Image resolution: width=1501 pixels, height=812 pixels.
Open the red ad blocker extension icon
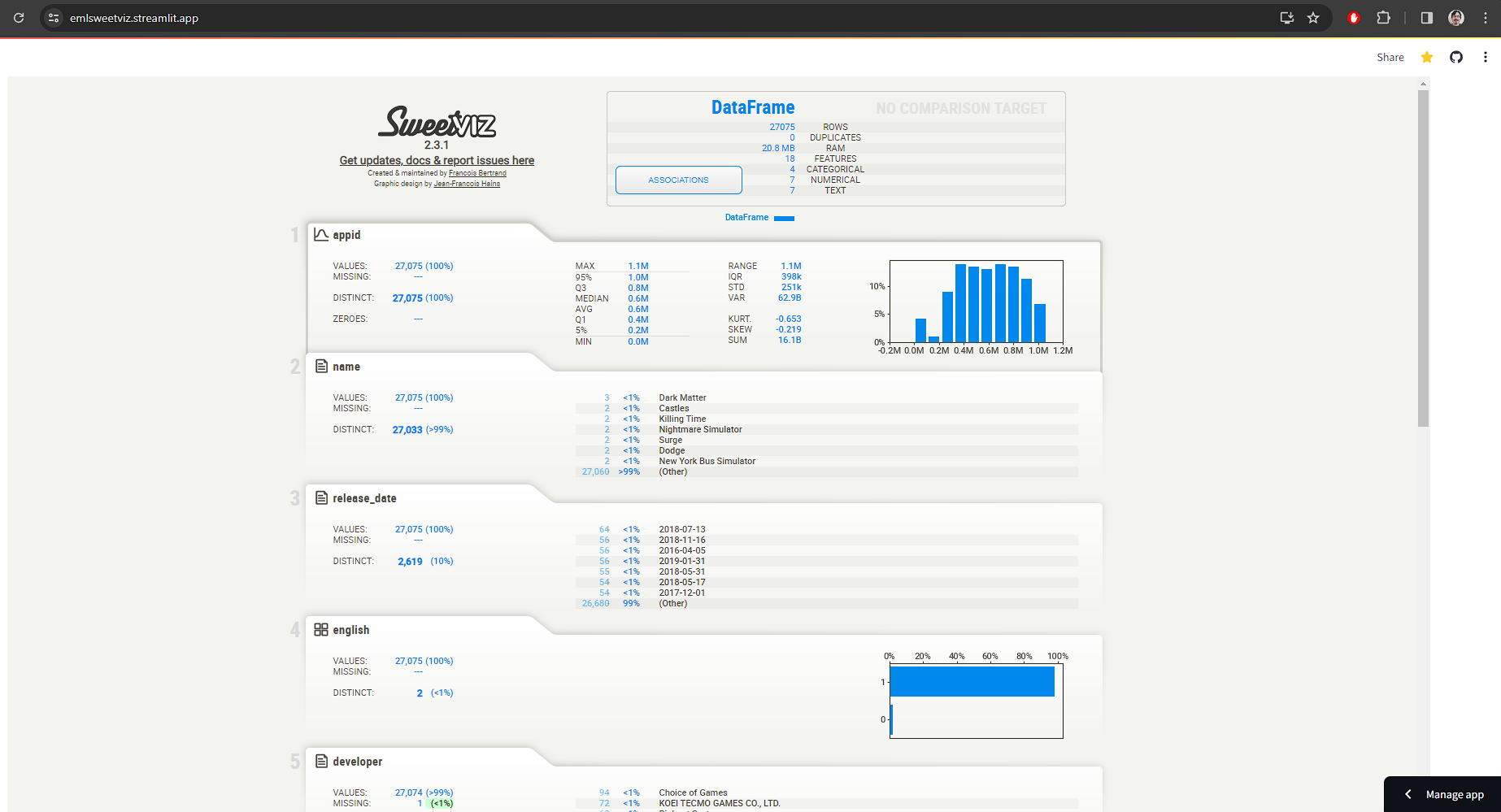(x=1354, y=17)
